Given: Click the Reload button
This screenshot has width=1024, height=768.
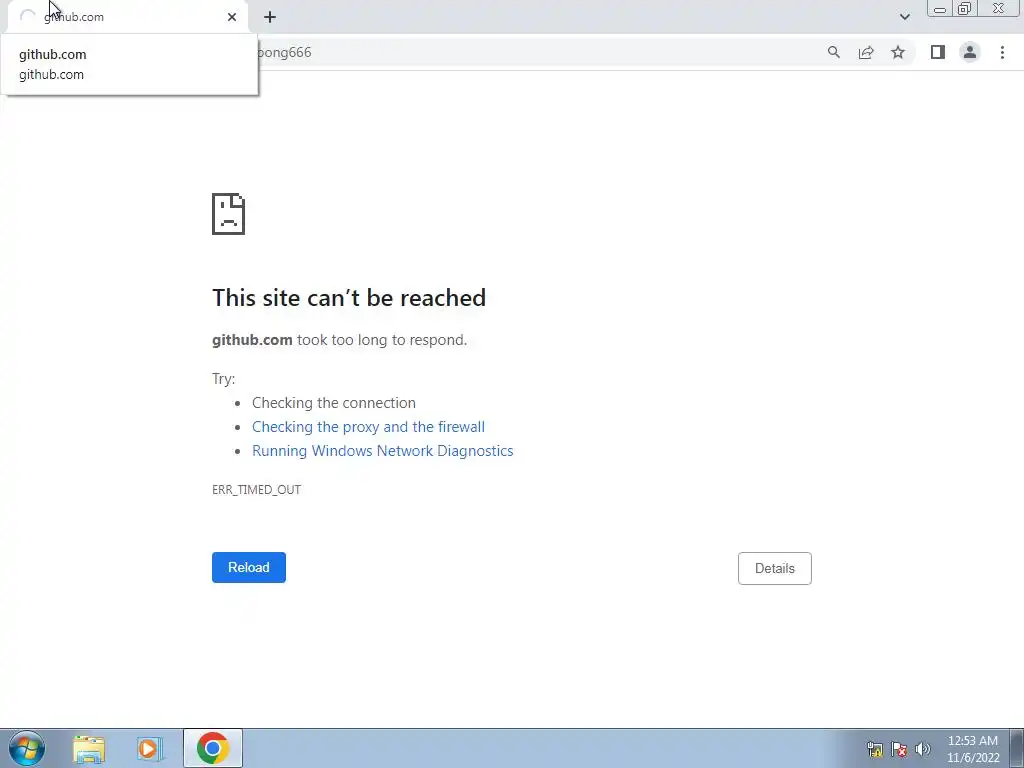Looking at the screenshot, I should (x=249, y=568).
